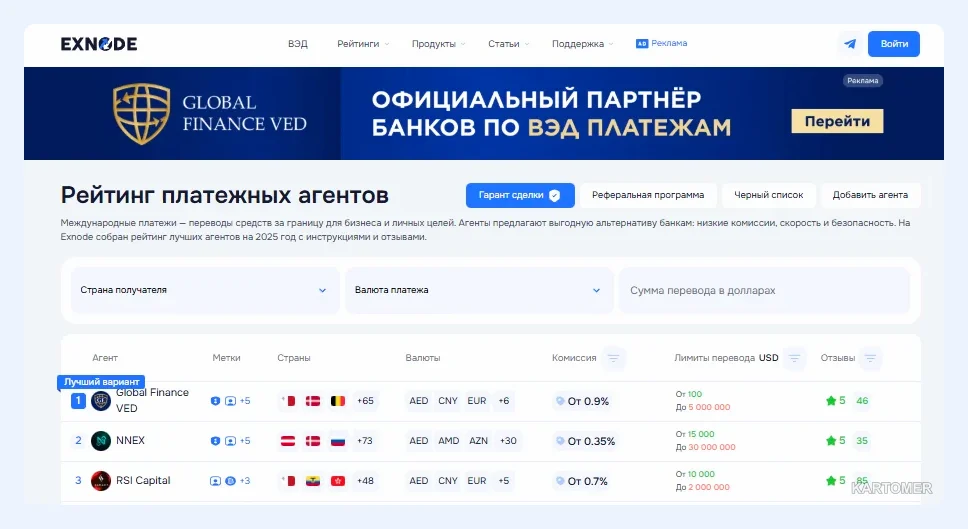
Task: Click the 35 reviews count
Action: point(862,441)
